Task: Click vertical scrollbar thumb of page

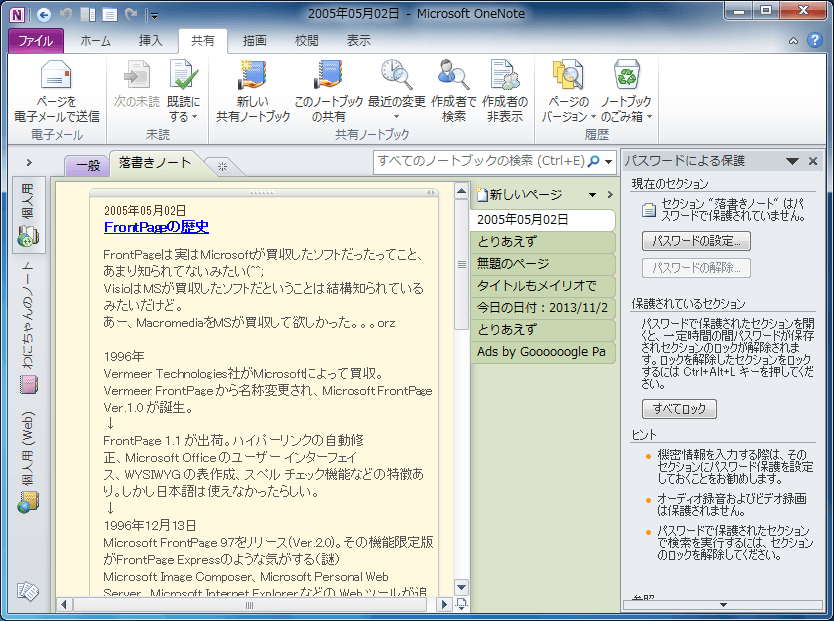Action: 462,264
